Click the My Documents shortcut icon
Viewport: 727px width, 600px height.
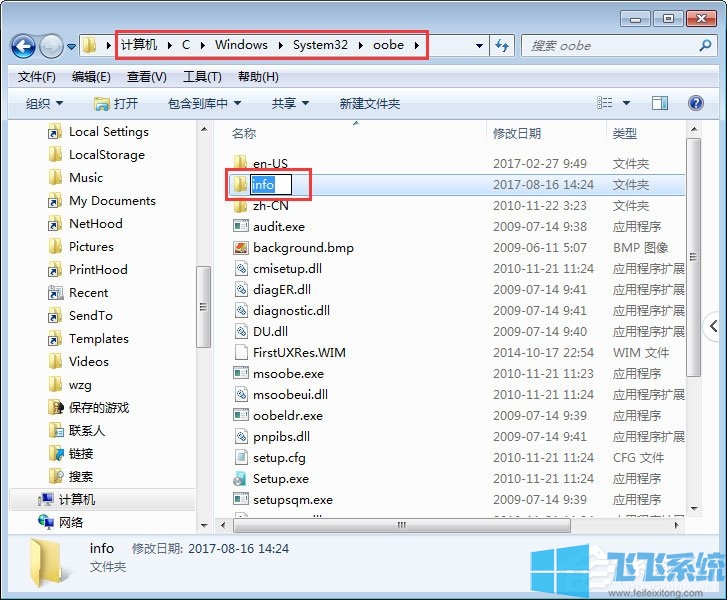tap(55, 201)
